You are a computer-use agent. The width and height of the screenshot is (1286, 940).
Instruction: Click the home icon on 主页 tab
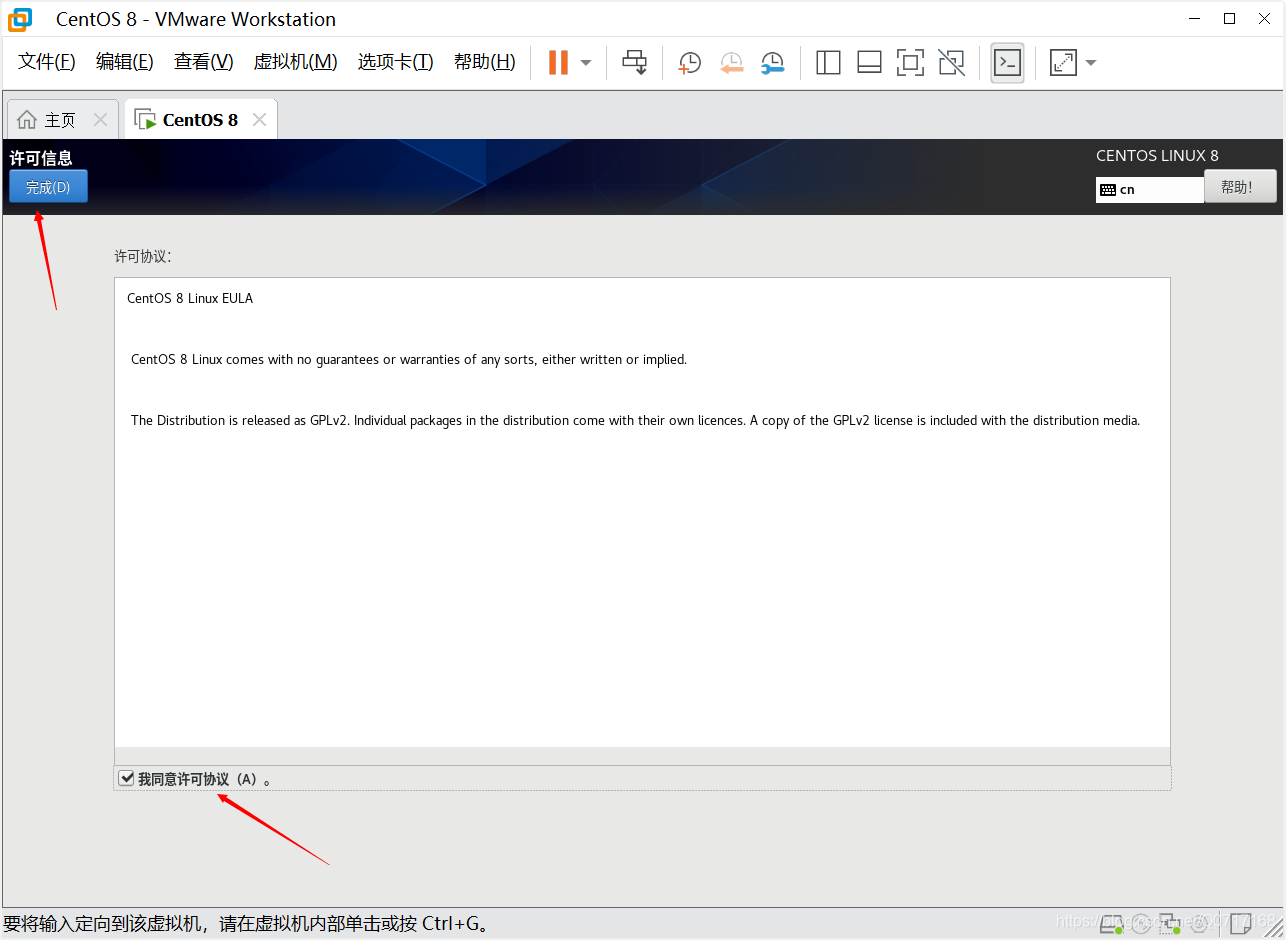point(27,120)
